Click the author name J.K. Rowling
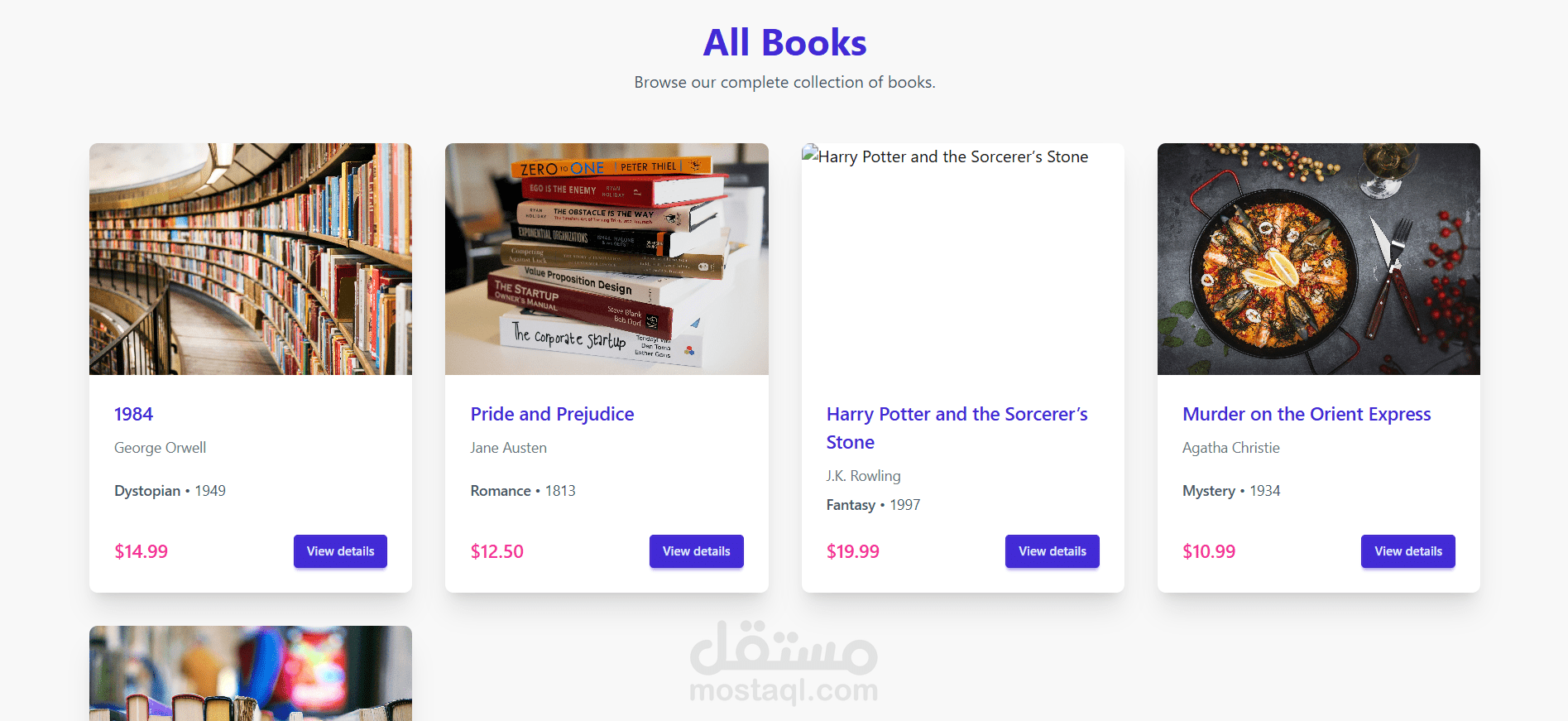 (x=864, y=476)
